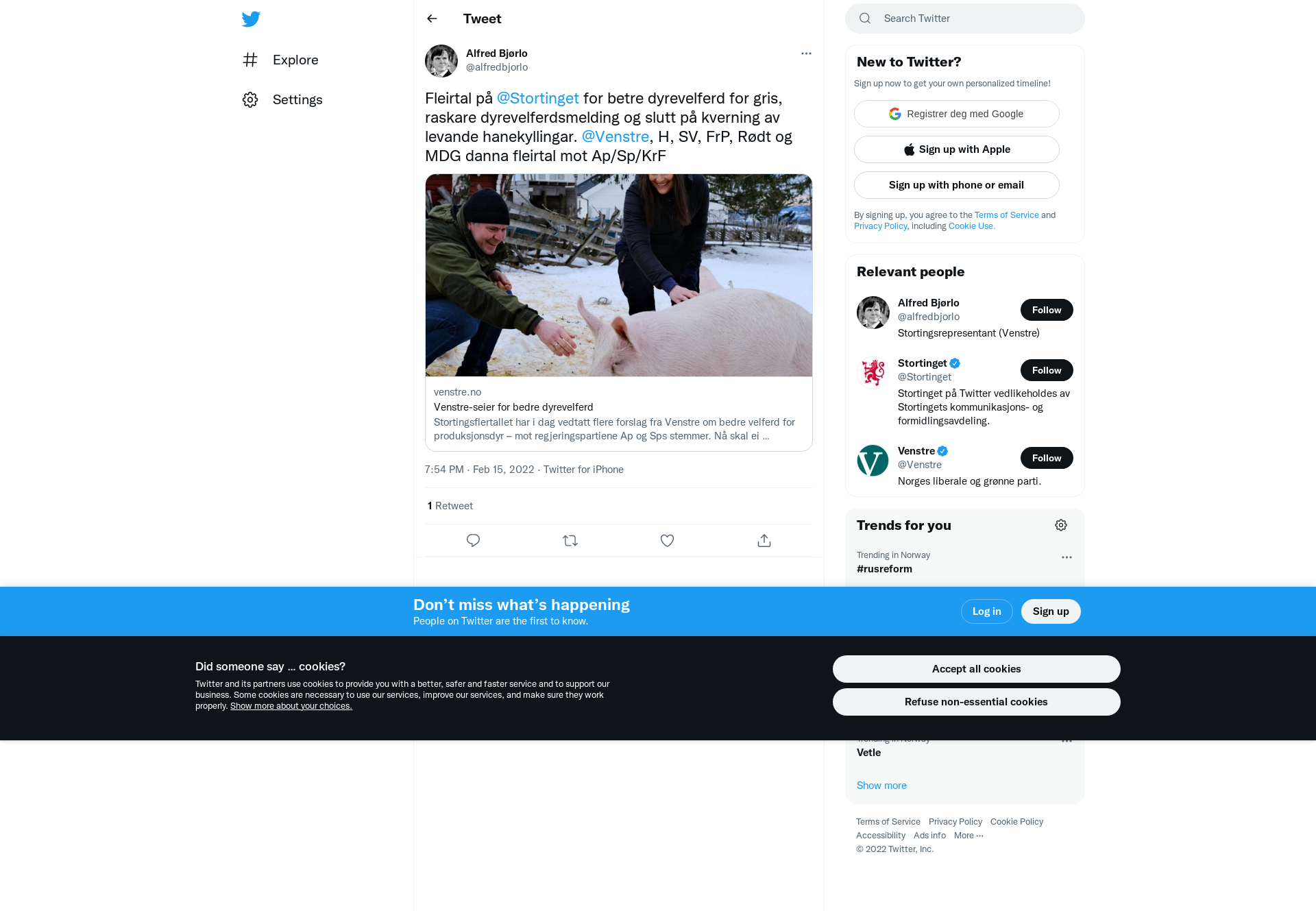Screen dimensions: 1316x911
Task: Click the Search Twitter field
Action: coord(965,19)
